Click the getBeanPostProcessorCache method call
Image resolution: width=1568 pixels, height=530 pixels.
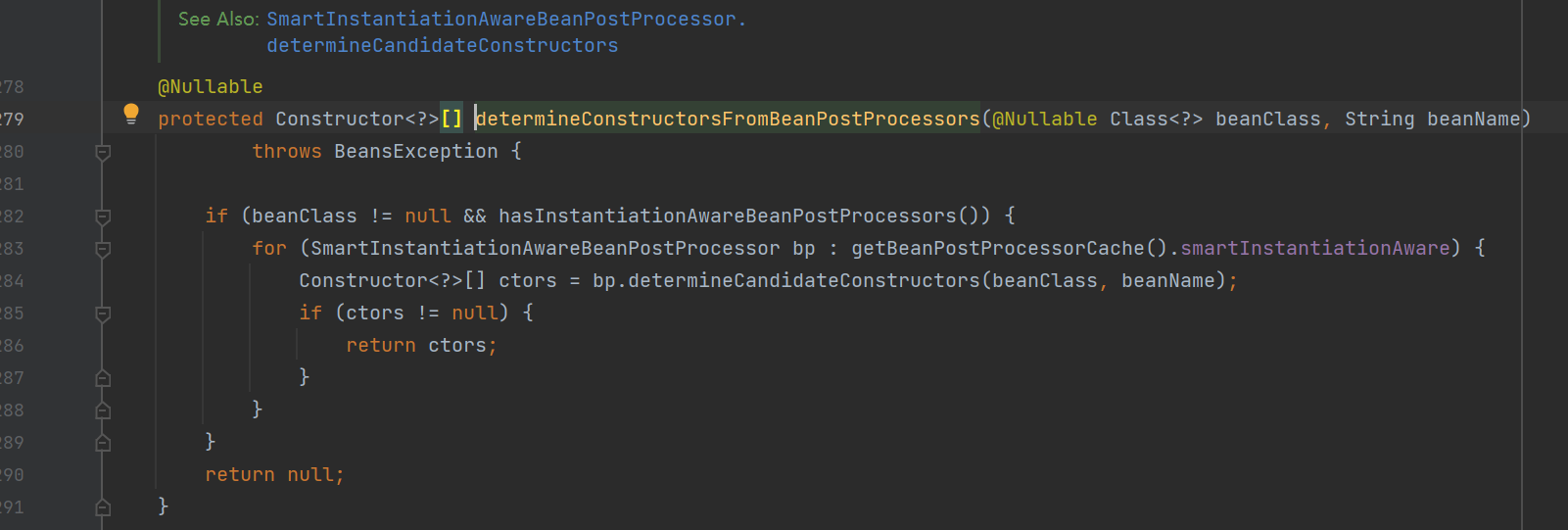tap(997, 249)
